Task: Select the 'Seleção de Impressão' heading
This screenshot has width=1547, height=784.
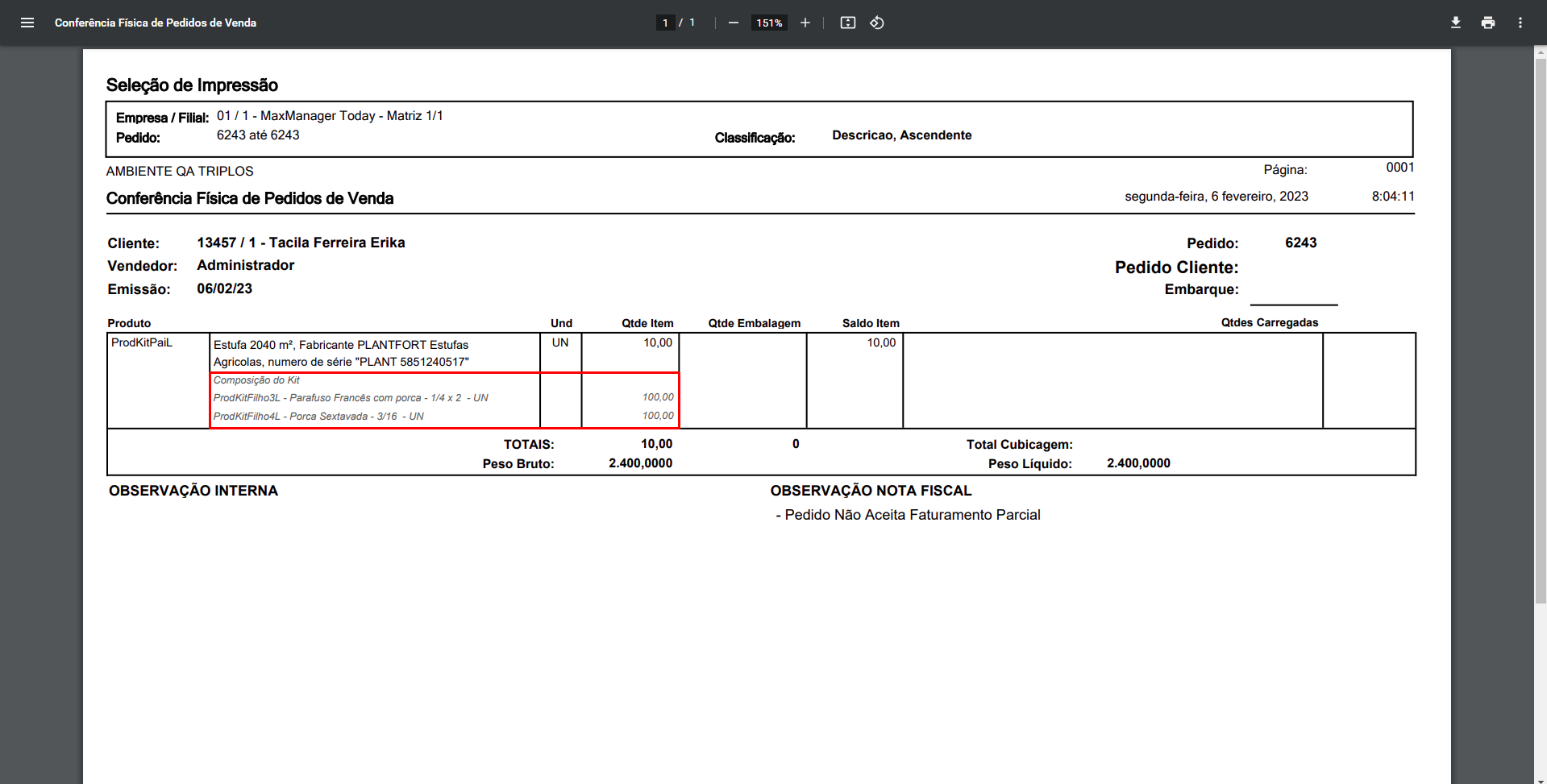Action: pos(192,85)
